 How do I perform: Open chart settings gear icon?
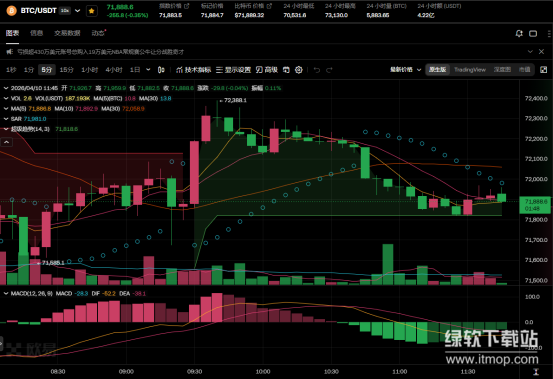(299, 70)
